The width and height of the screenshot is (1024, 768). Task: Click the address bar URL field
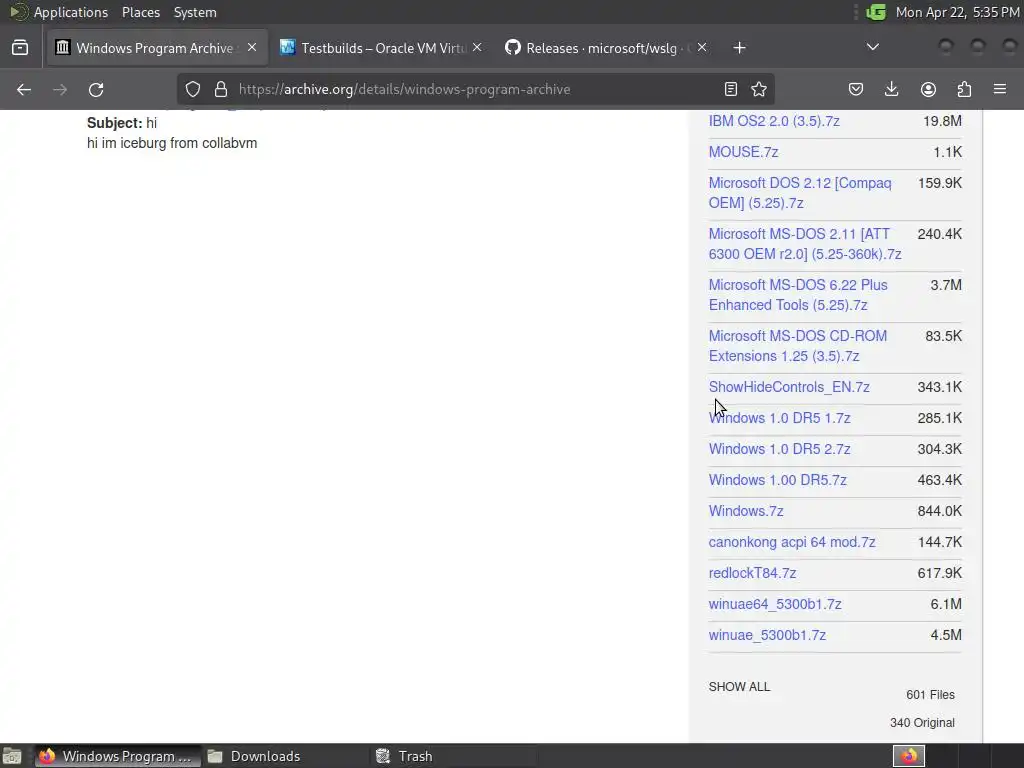475,89
